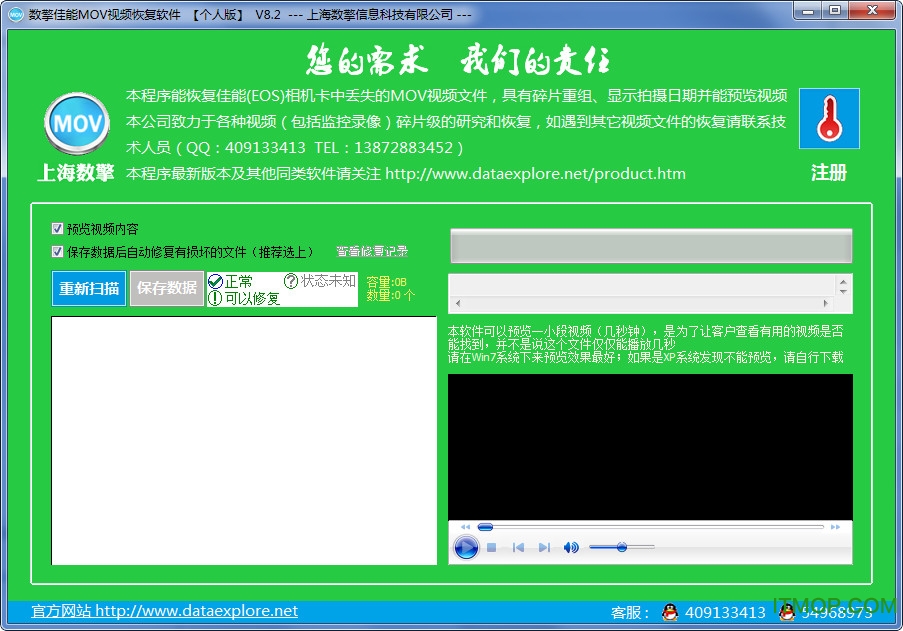
Task: Click the scroll-down arrow on the file list
Action: (x=843, y=292)
